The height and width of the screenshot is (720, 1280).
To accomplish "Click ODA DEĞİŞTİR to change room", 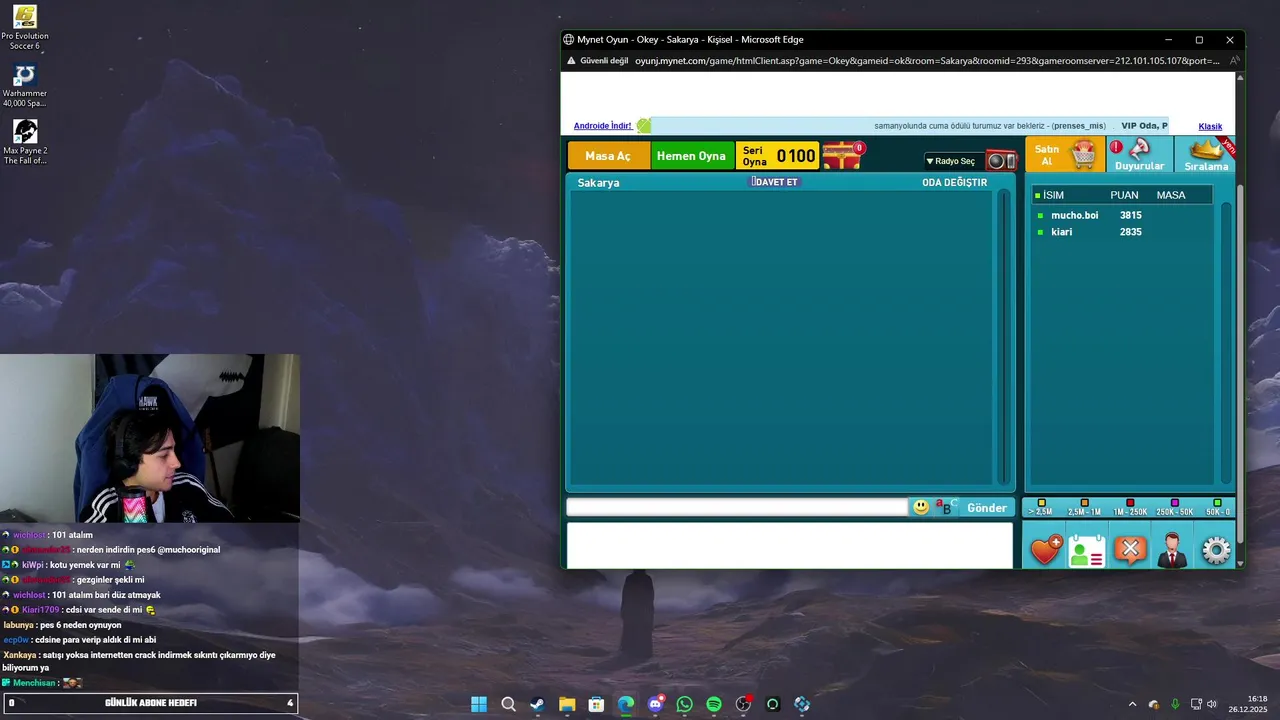I will pyautogui.click(x=954, y=182).
